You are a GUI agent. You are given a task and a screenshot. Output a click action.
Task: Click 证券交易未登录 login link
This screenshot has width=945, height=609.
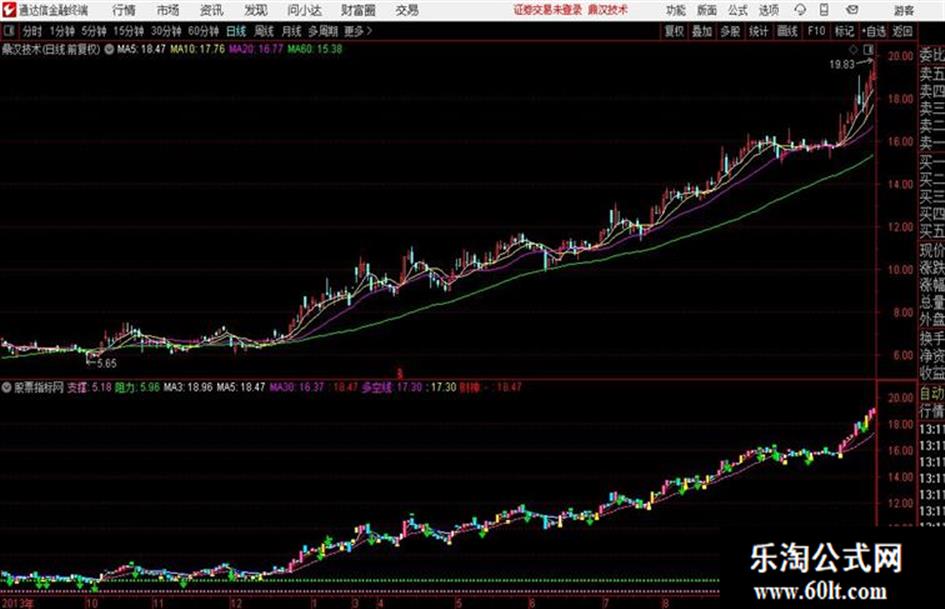click(548, 10)
